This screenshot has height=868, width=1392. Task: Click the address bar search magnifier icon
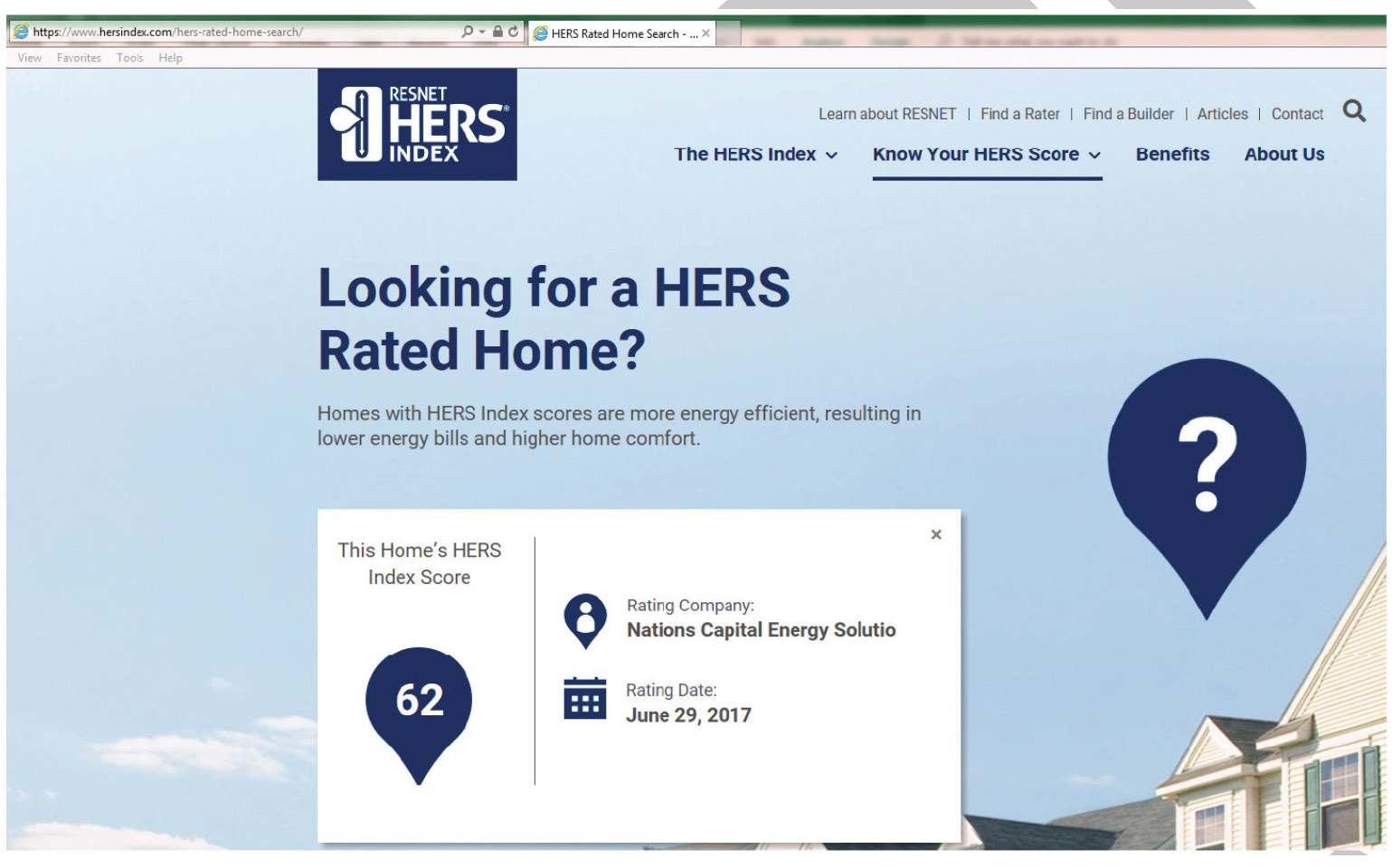coord(467,32)
